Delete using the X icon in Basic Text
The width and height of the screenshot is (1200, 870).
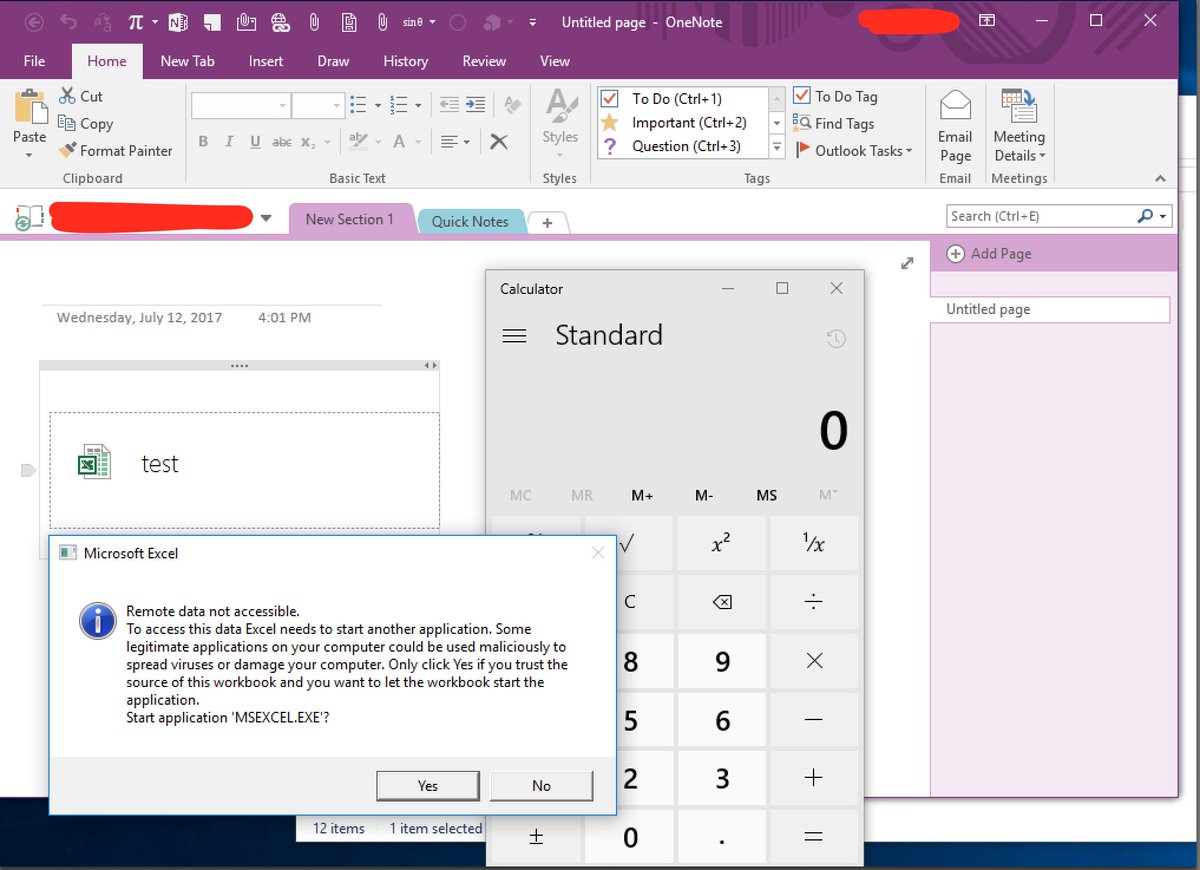pyautogui.click(x=499, y=142)
